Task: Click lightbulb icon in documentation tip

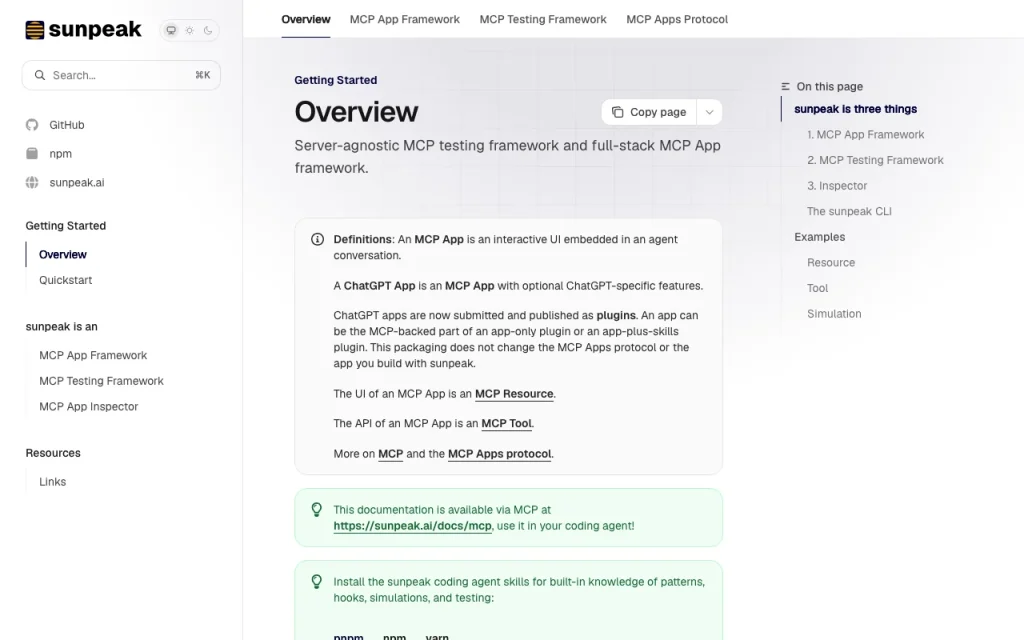Action: click(x=317, y=509)
